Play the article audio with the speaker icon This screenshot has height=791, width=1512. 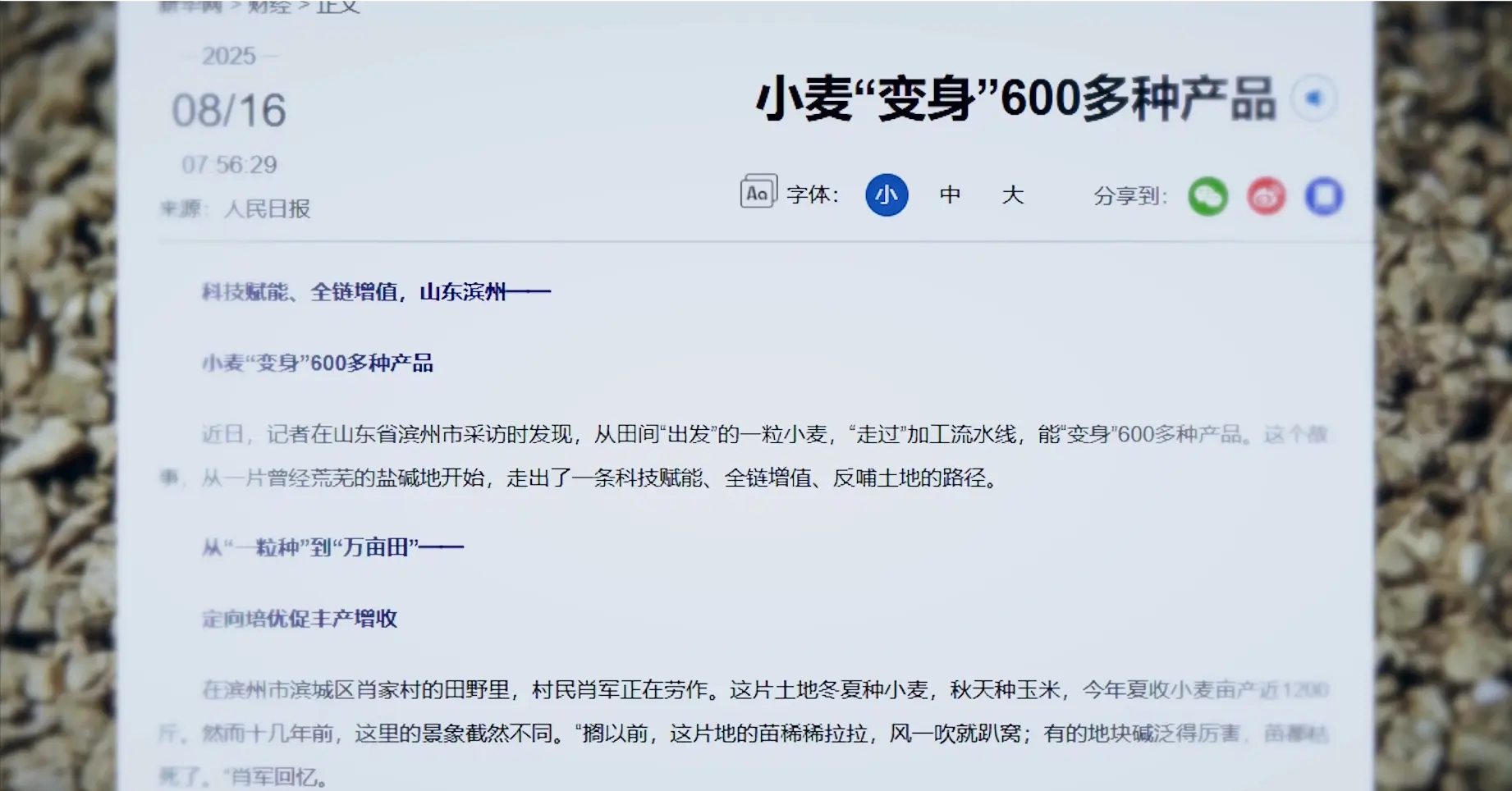coord(1314,98)
